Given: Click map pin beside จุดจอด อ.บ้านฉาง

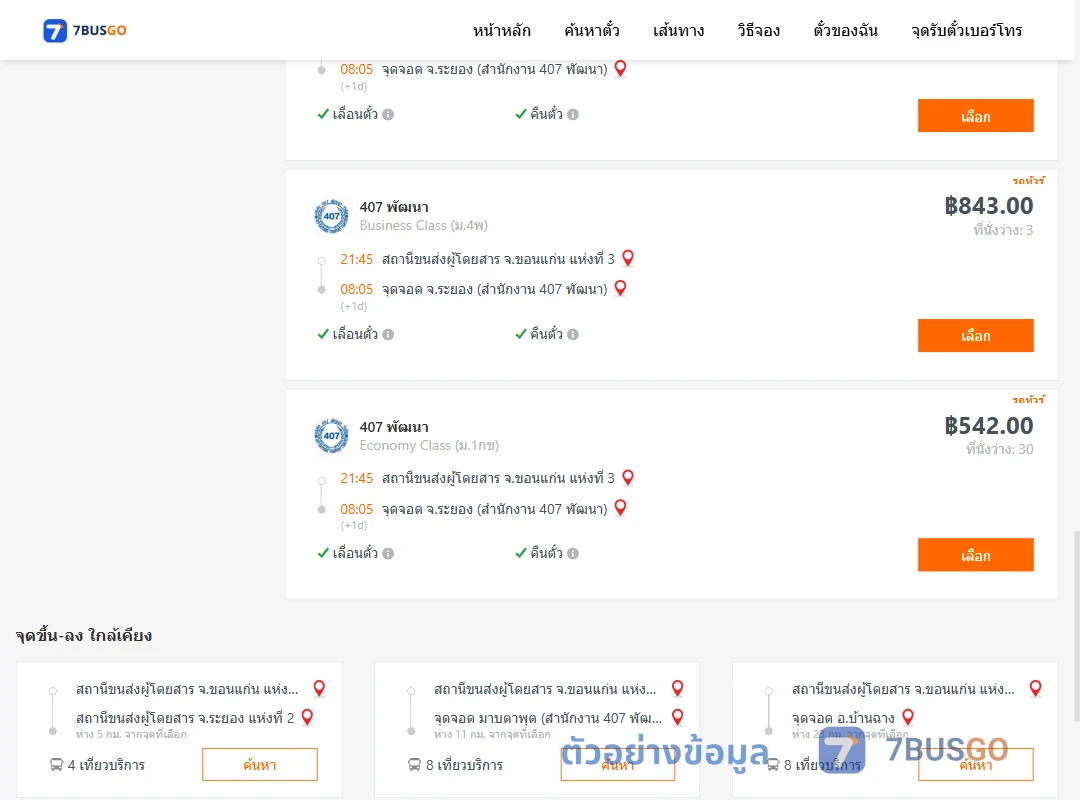Looking at the screenshot, I should 908,717.
